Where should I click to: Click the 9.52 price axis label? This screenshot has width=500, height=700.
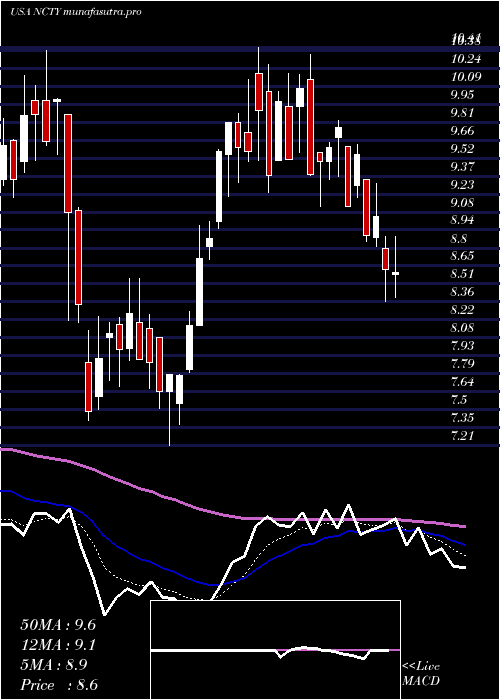[x=462, y=149]
